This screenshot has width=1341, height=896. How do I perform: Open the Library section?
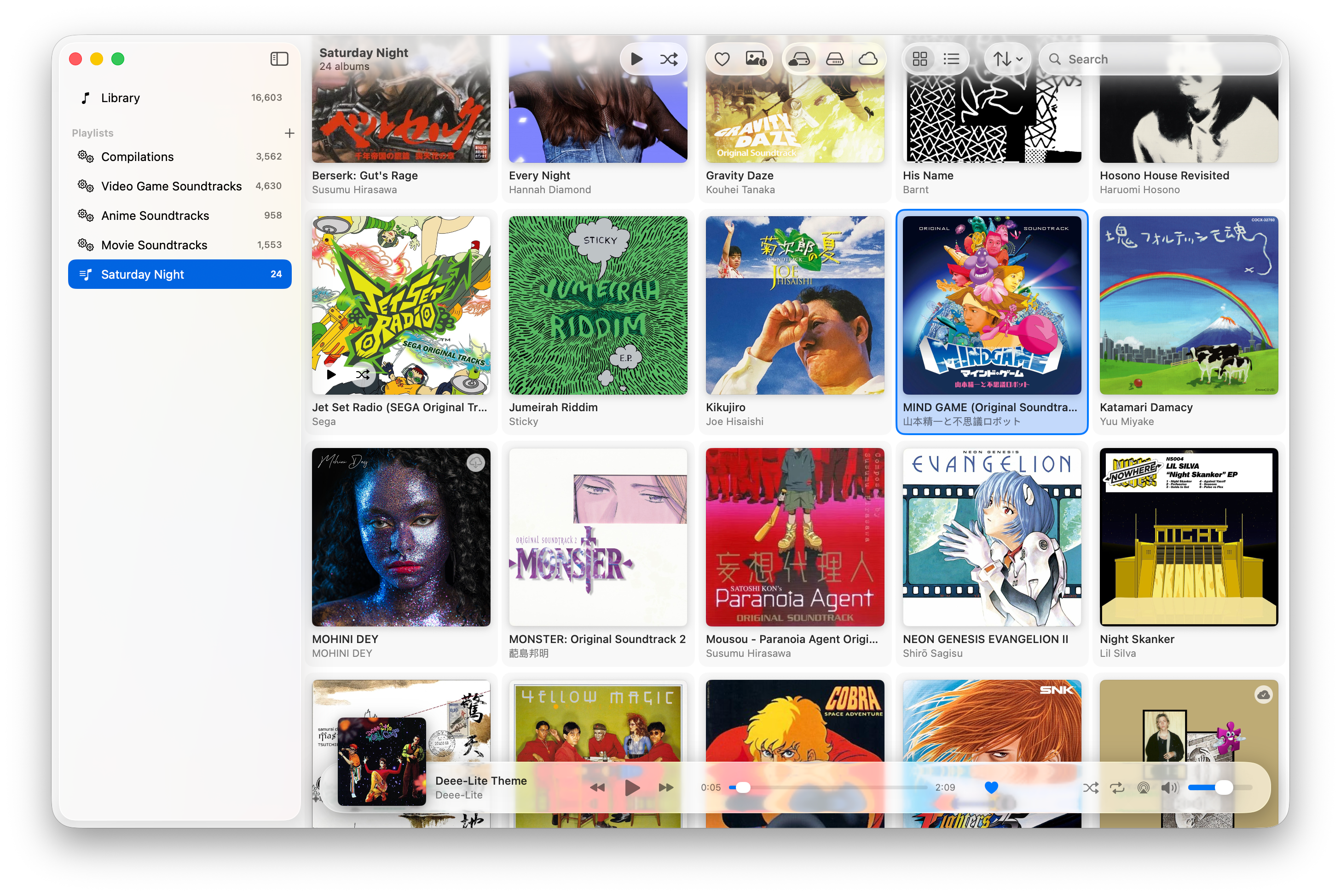179,98
